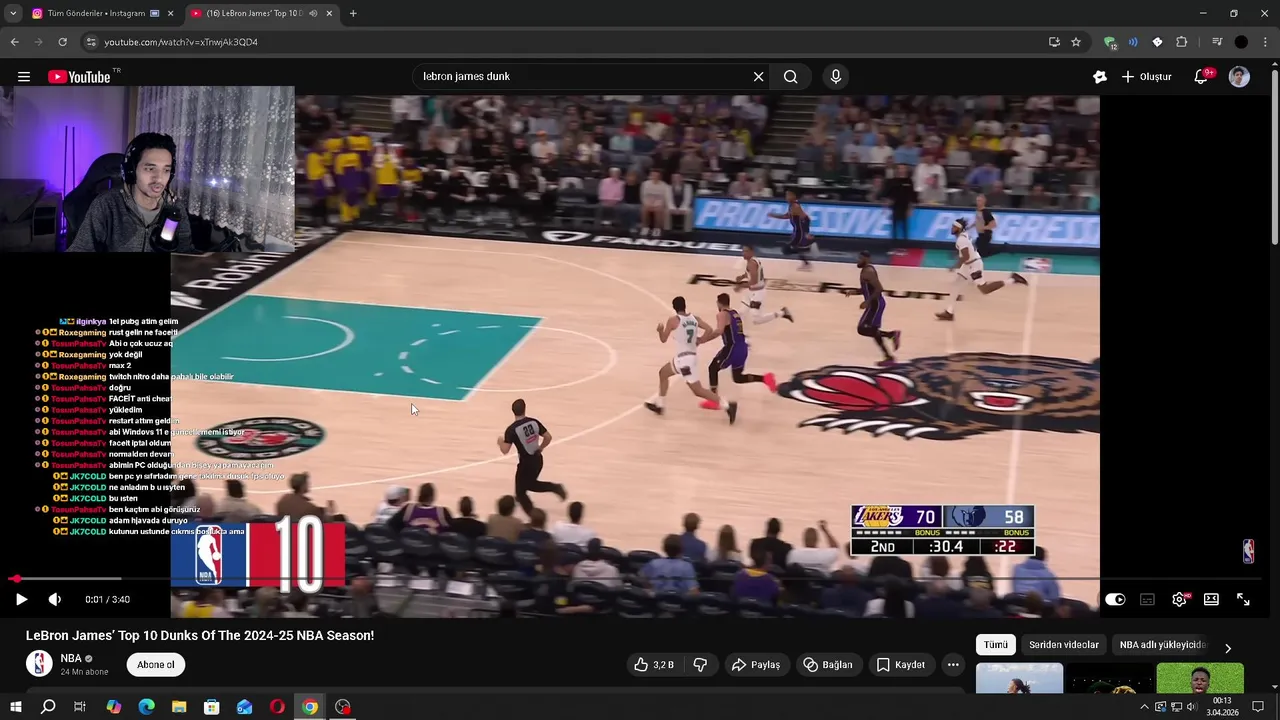This screenshot has width=1280, height=720.
Task: Click the youtube.com address bar URL
Action: pos(181,42)
